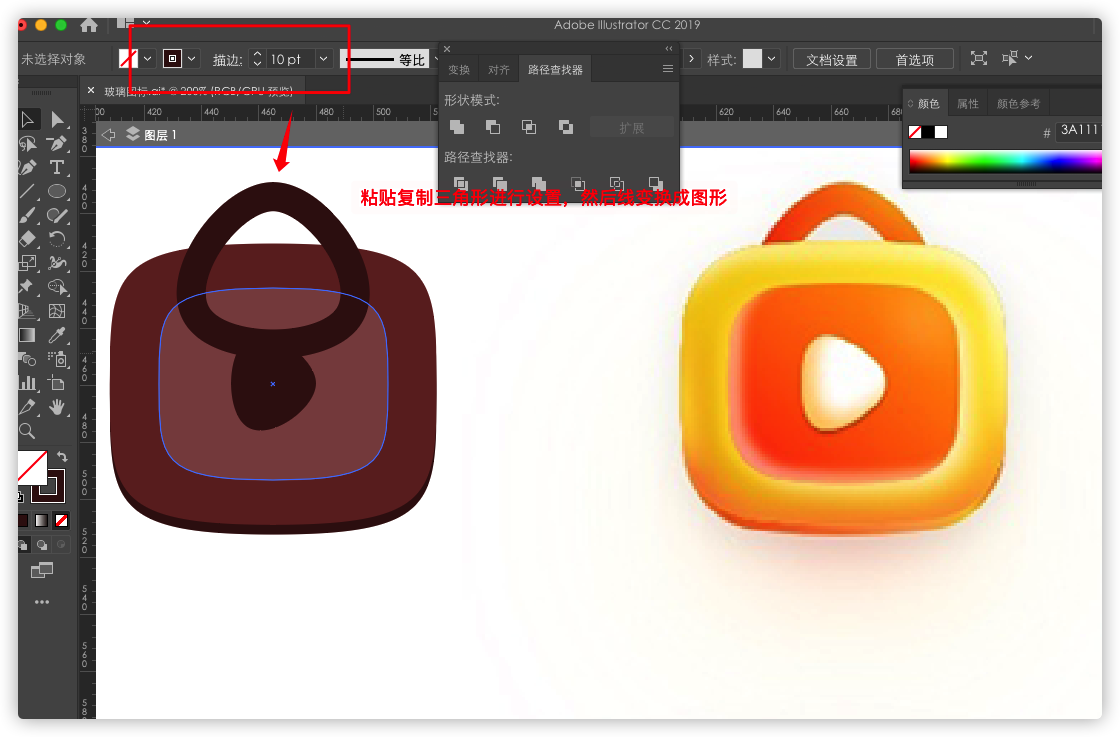Enable Draw Normal mode
Screen dimensions: 1120x737
pos(23,545)
